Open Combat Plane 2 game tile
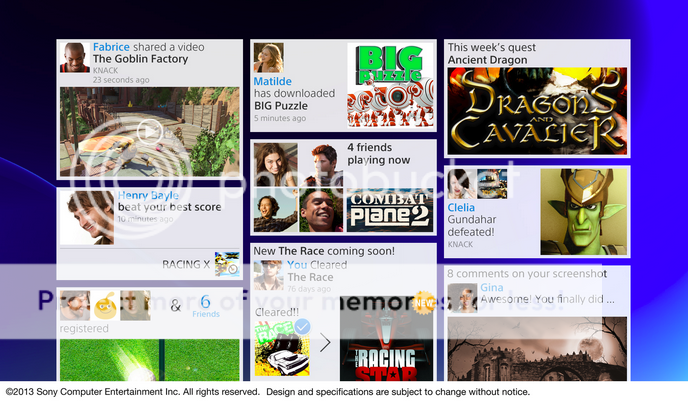This screenshot has width=688, height=401. (390, 210)
